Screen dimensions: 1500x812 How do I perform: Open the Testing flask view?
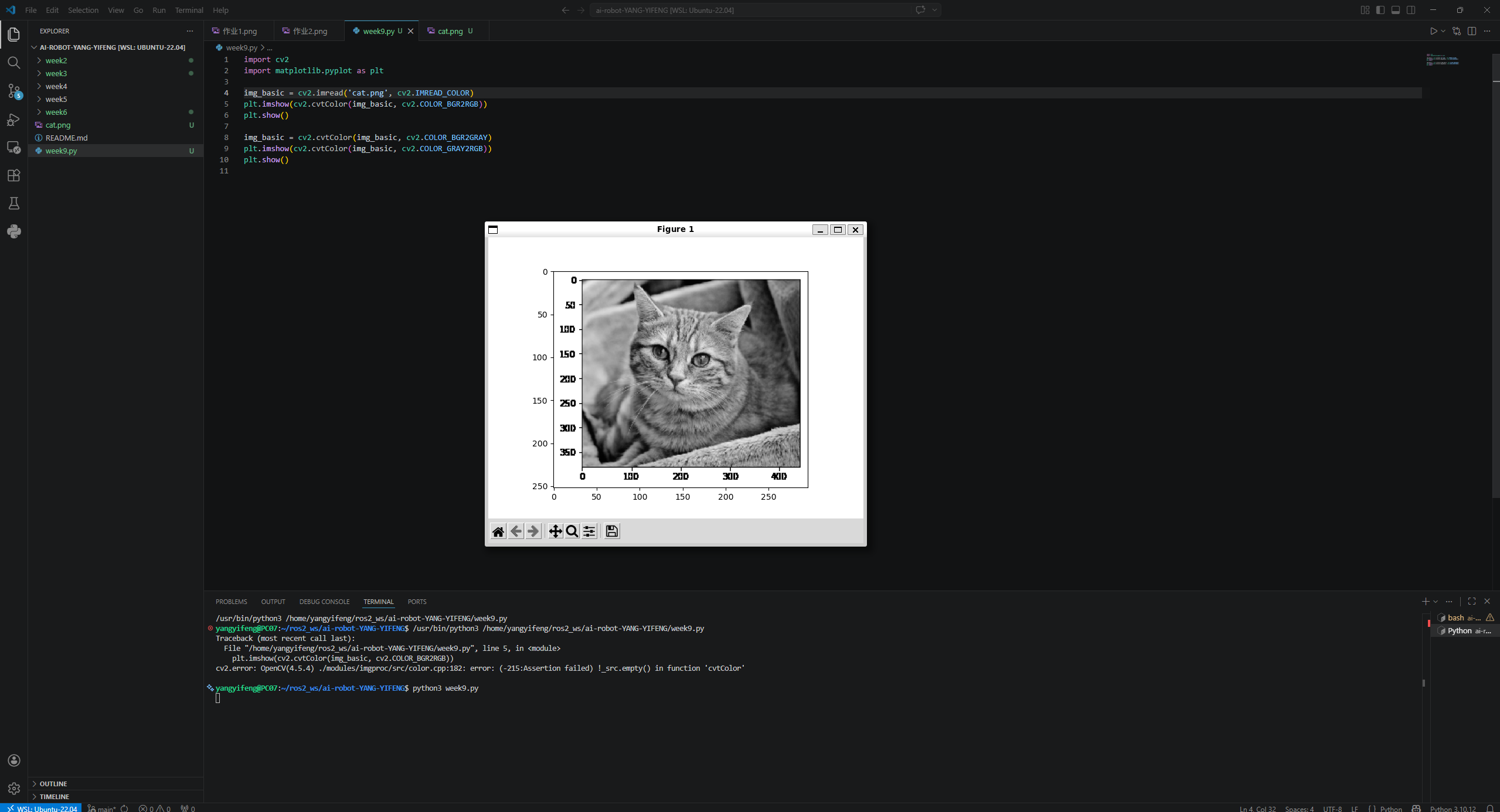tap(14, 203)
